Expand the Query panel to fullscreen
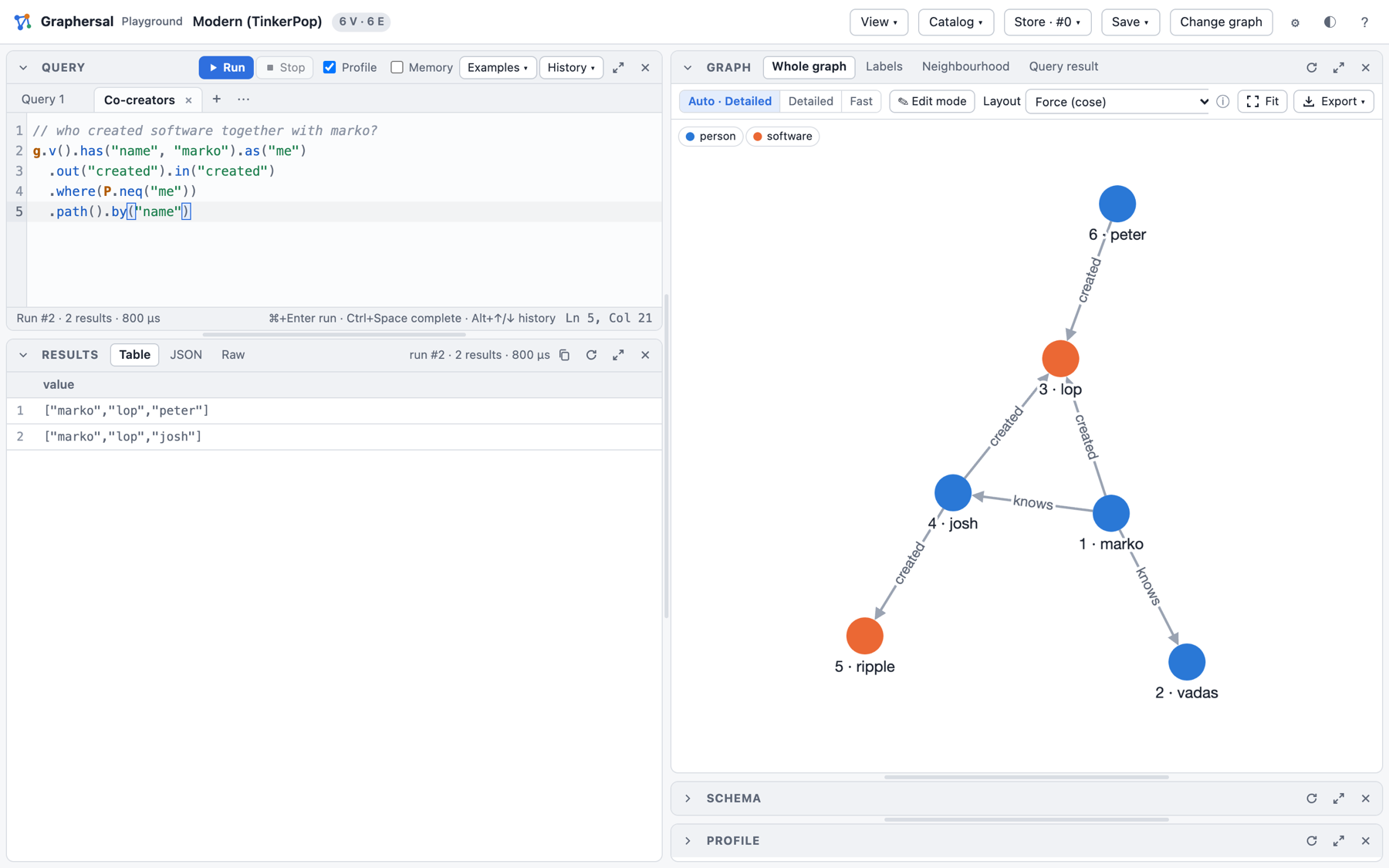Viewport: 1389px width, 868px height. (x=618, y=68)
